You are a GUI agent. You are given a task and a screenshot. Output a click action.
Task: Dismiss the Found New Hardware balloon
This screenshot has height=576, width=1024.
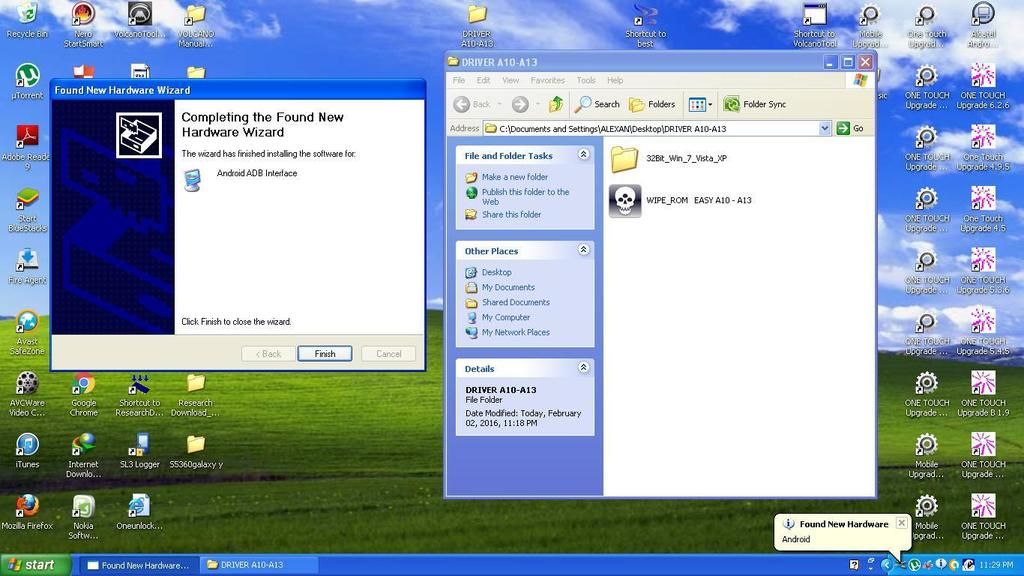[x=901, y=523]
